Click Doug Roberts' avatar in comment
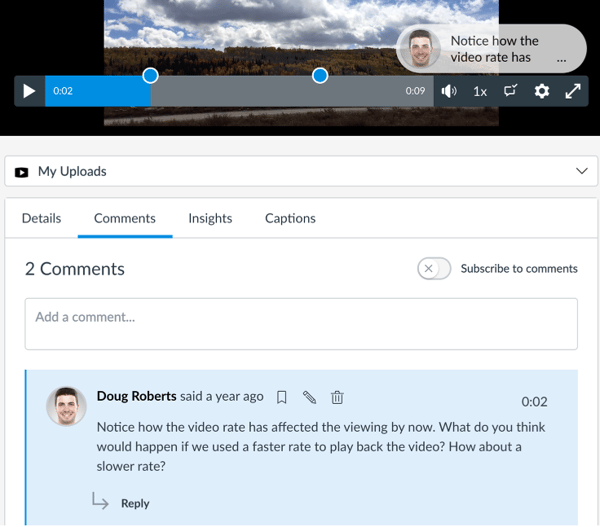This screenshot has height=527, width=600. coord(66,406)
